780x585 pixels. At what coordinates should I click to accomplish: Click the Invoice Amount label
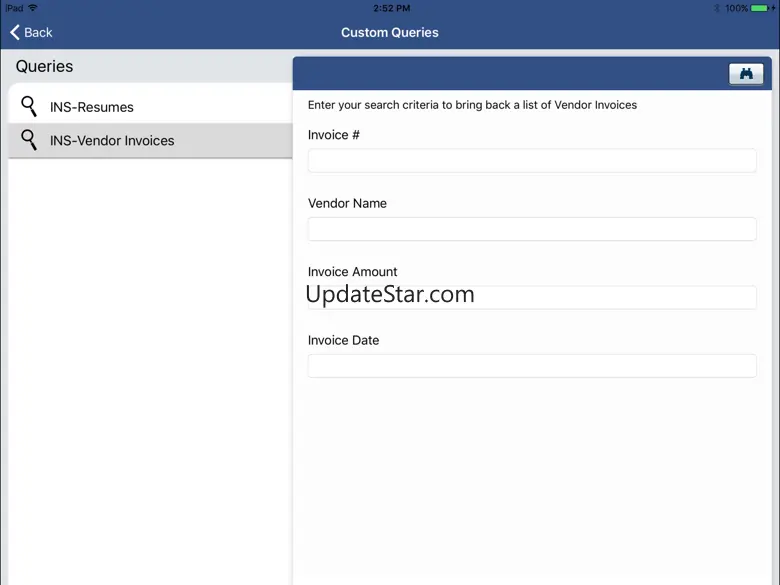352,272
